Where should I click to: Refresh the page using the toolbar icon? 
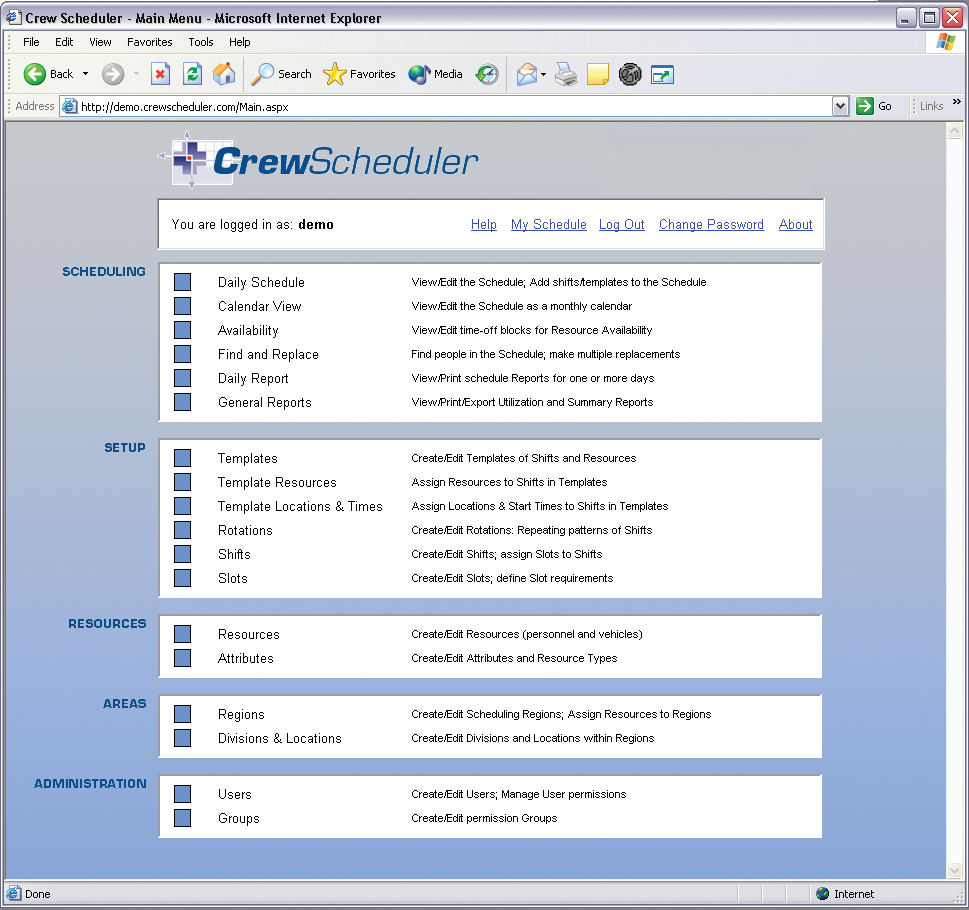(192, 74)
